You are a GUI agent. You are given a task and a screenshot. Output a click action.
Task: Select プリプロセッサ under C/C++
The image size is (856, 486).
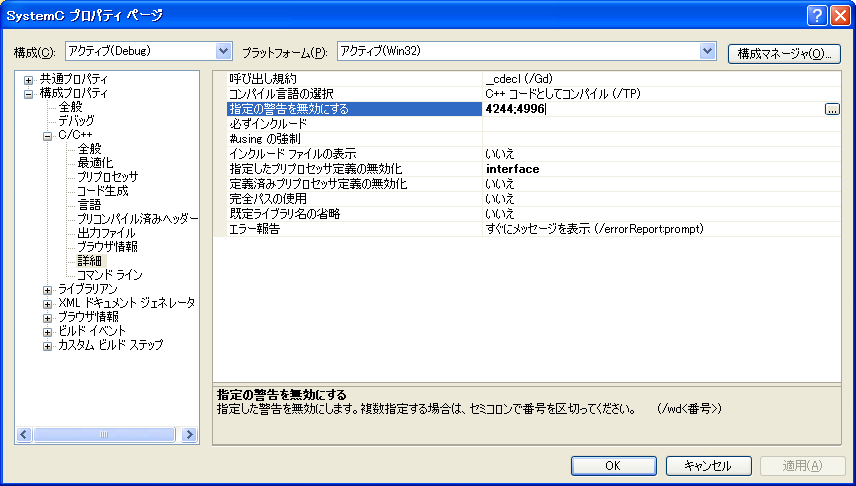(x=108, y=177)
